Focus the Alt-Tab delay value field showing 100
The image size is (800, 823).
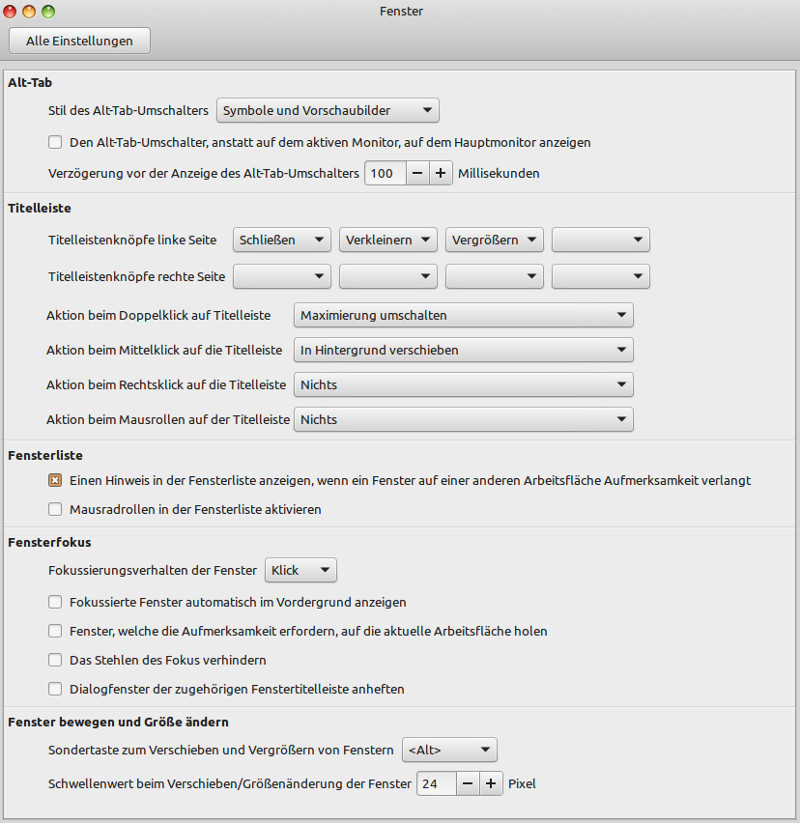point(386,173)
